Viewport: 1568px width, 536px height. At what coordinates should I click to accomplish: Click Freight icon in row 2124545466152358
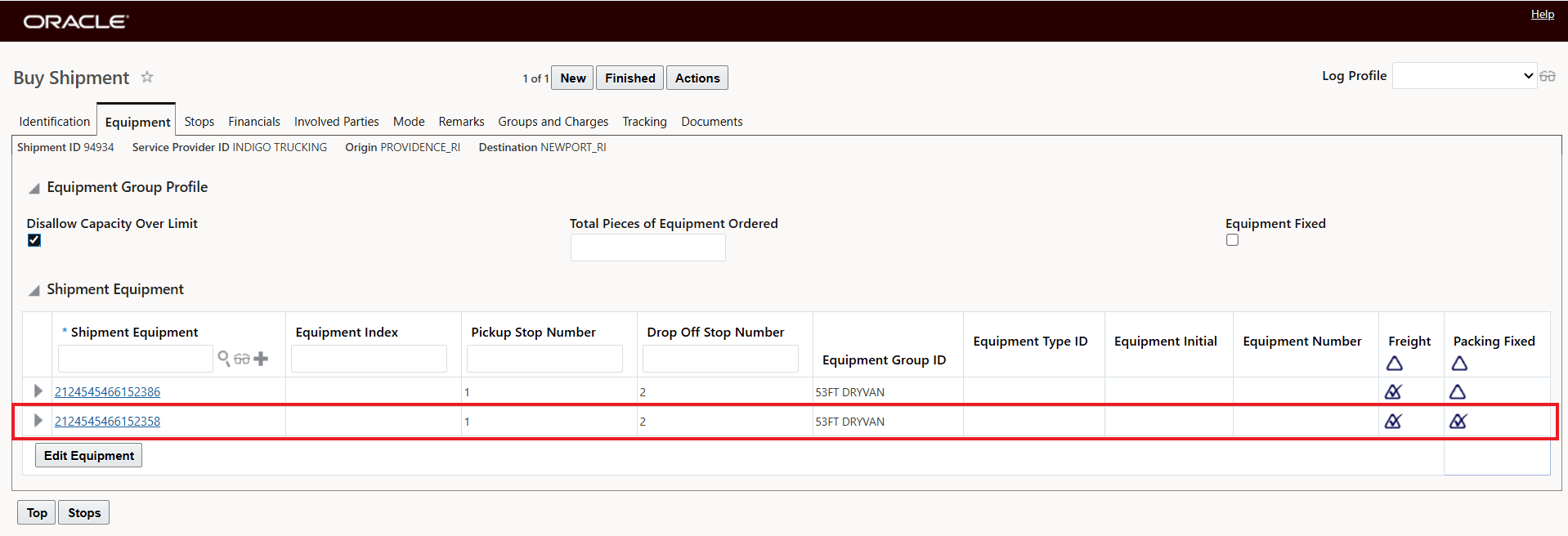[1394, 422]
